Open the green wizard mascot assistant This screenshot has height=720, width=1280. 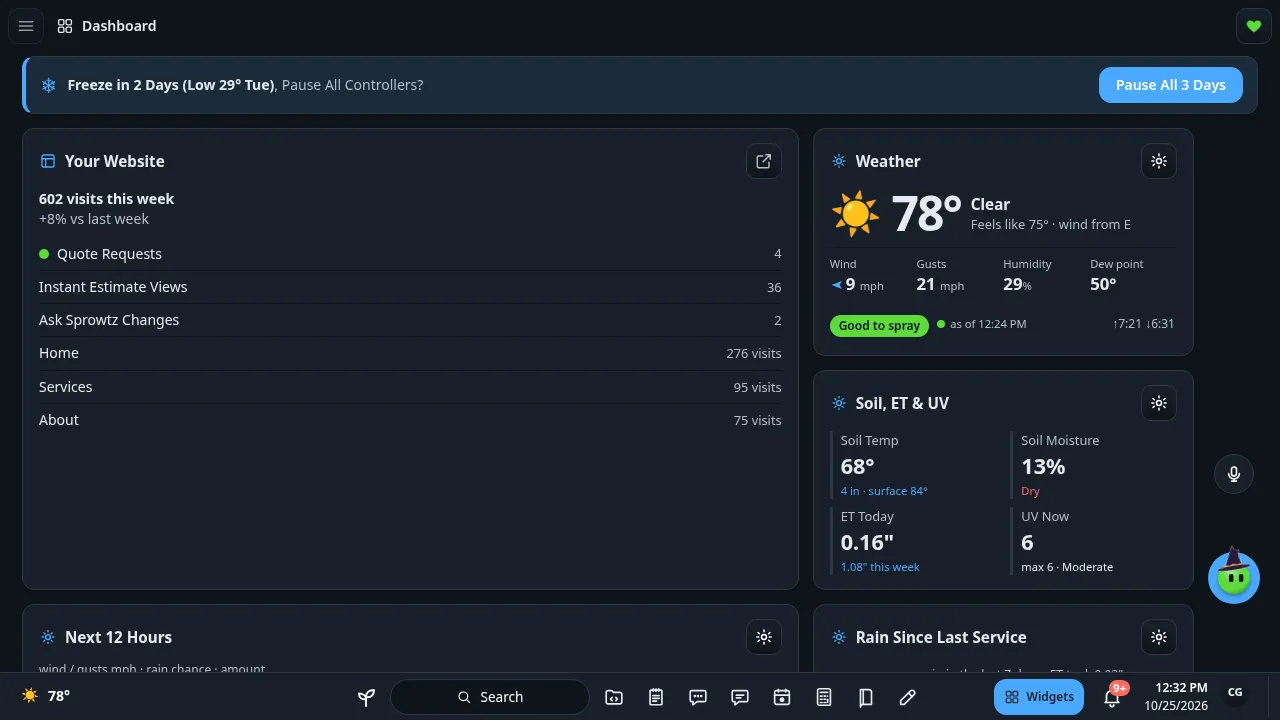[x=1234, y=576]
